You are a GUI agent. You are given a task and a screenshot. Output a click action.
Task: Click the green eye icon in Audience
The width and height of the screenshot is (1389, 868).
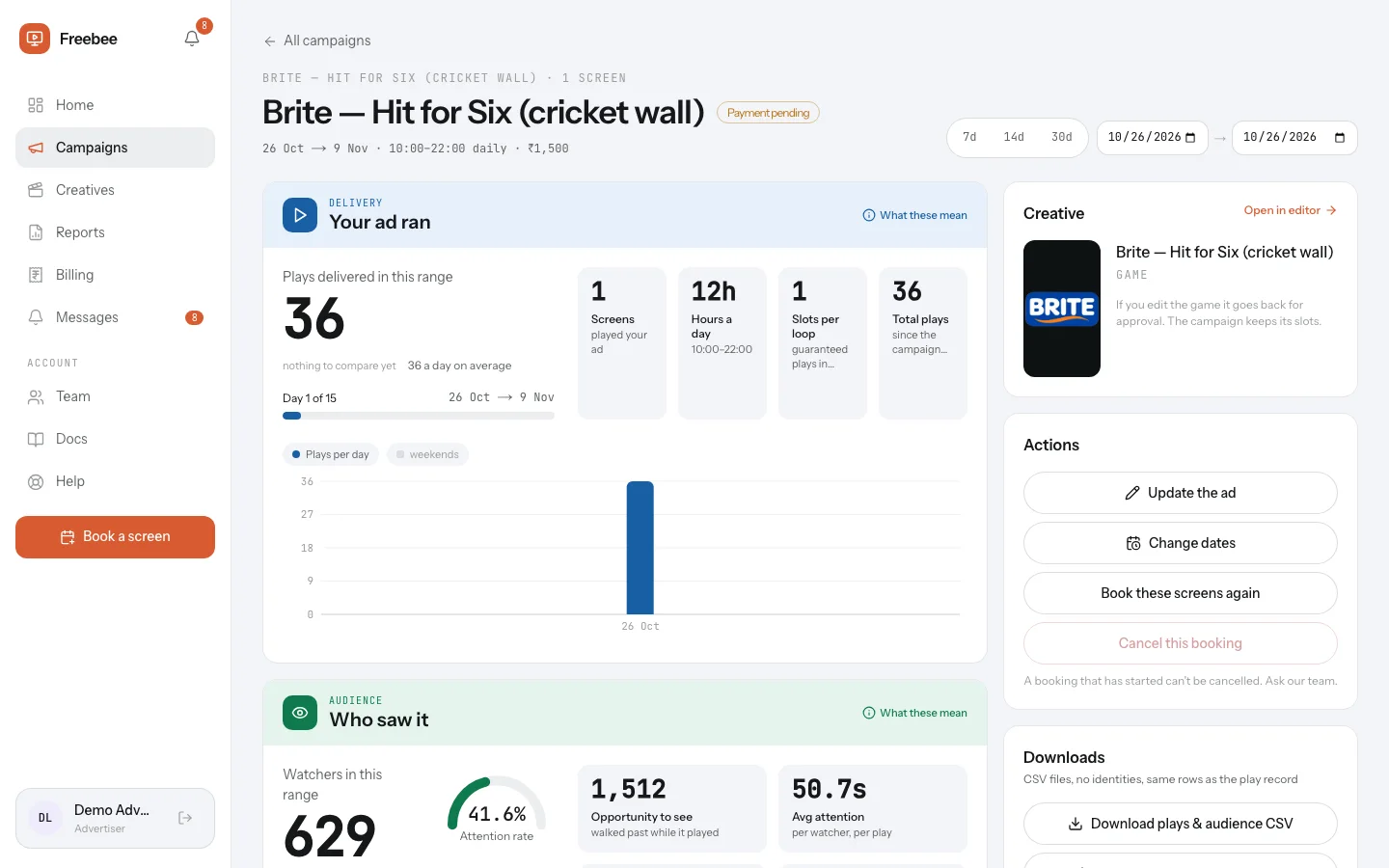(300, 713)
